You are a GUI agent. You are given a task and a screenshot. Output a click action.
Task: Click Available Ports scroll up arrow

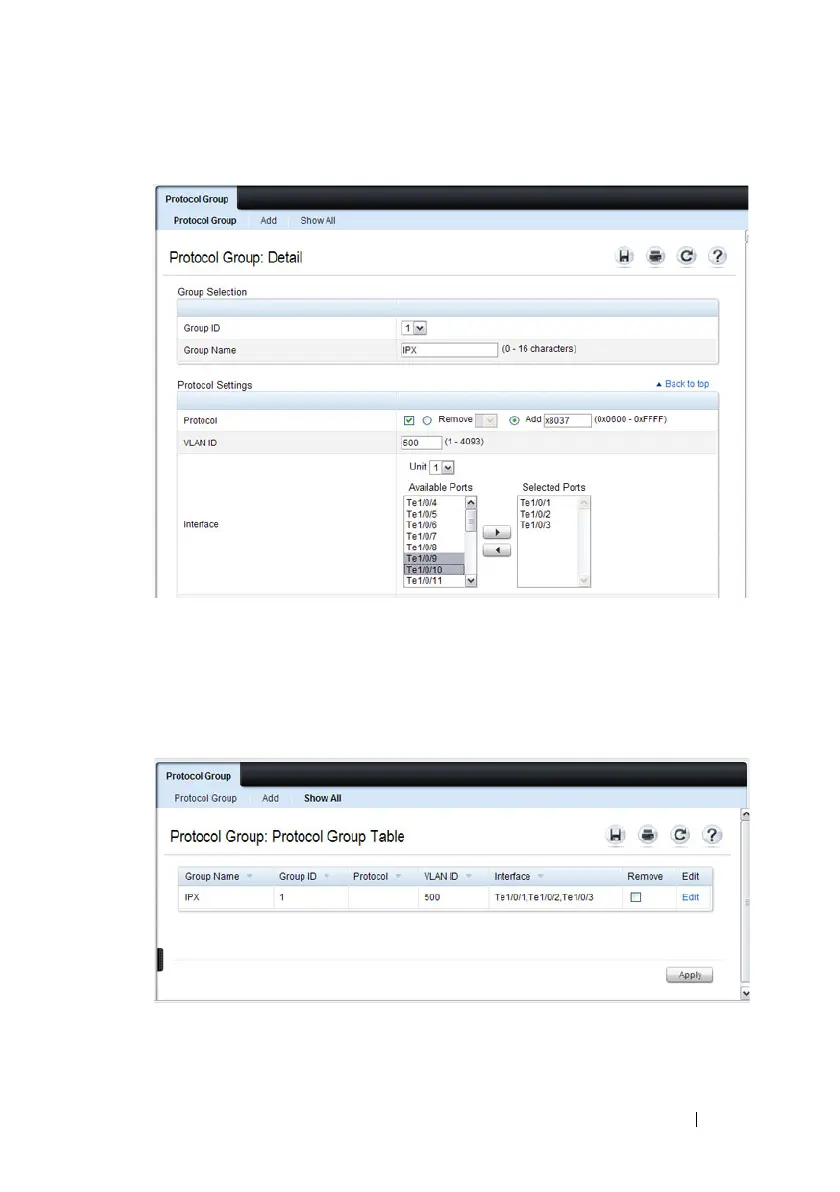pyautogui.click(x=471, y=503)
